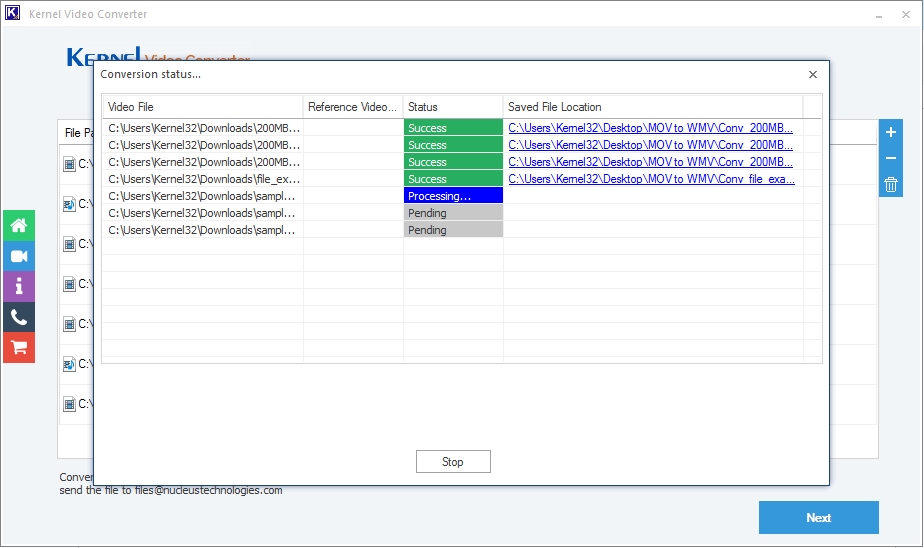This screenshot has width=924, height=548.
Task: Open the Home sidebar icon
Action: click(x=19, y=225)
